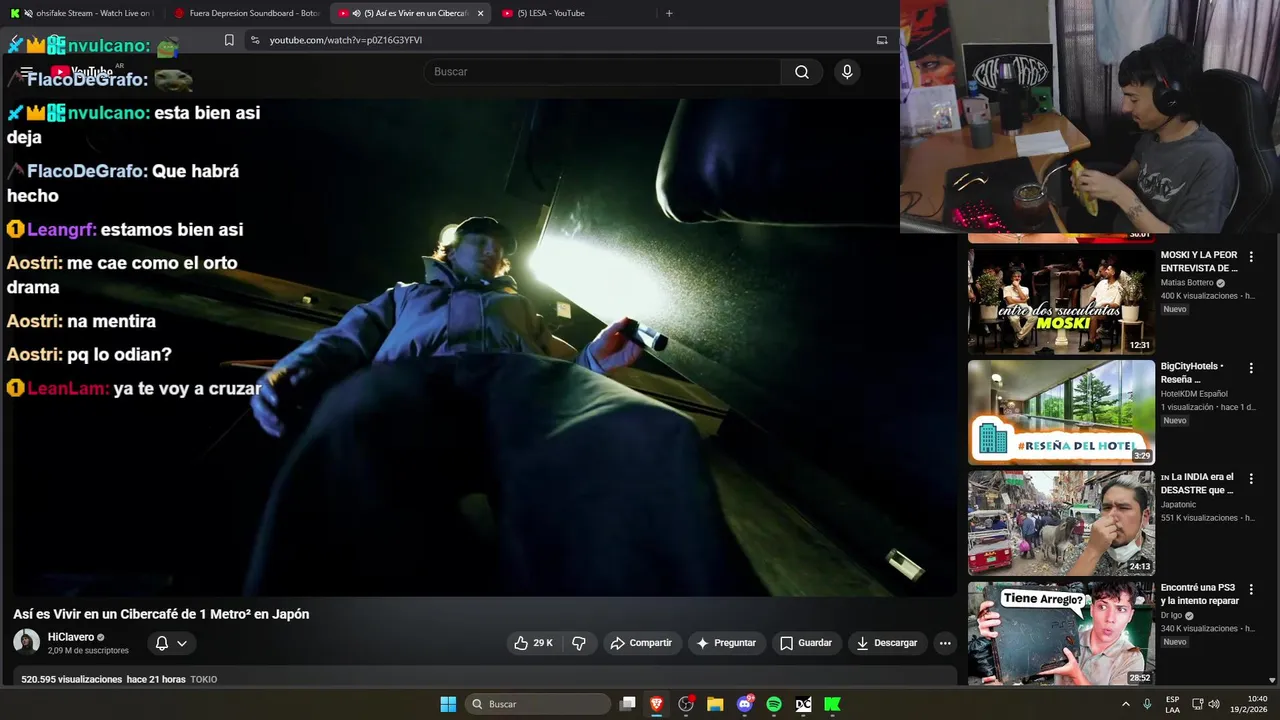Viewport: 1280px width, 720px height.
Task: Open La INDIA era el DESASTRE thumbnail
Action: (1061, 523)
